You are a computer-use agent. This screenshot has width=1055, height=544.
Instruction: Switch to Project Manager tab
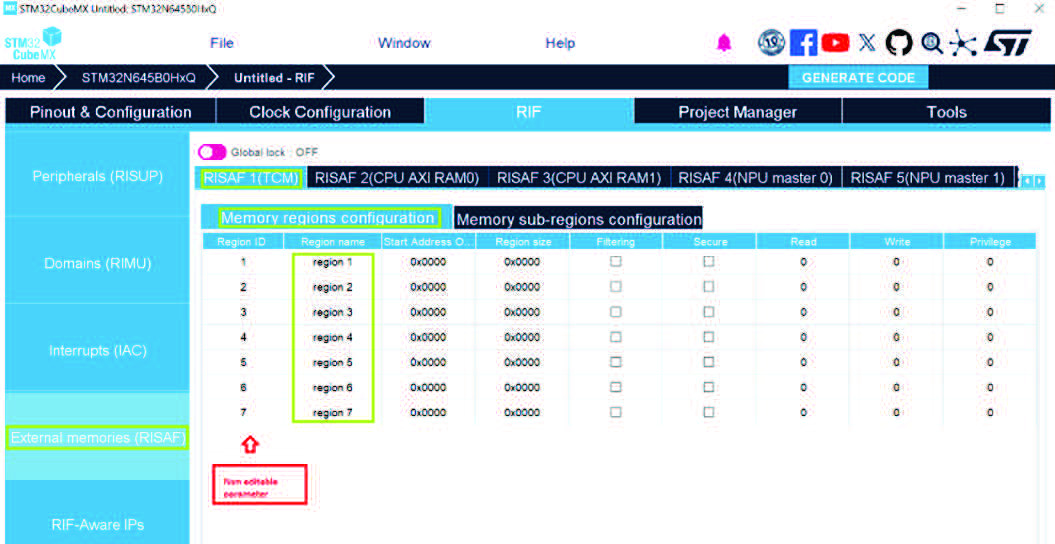[x=737, y=112]
